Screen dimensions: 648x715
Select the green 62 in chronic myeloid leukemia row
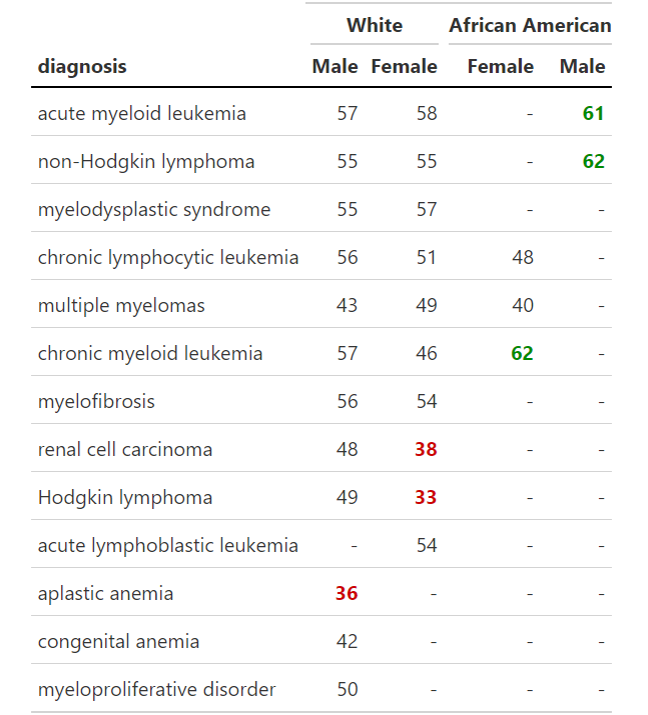[x=522, y=353]
